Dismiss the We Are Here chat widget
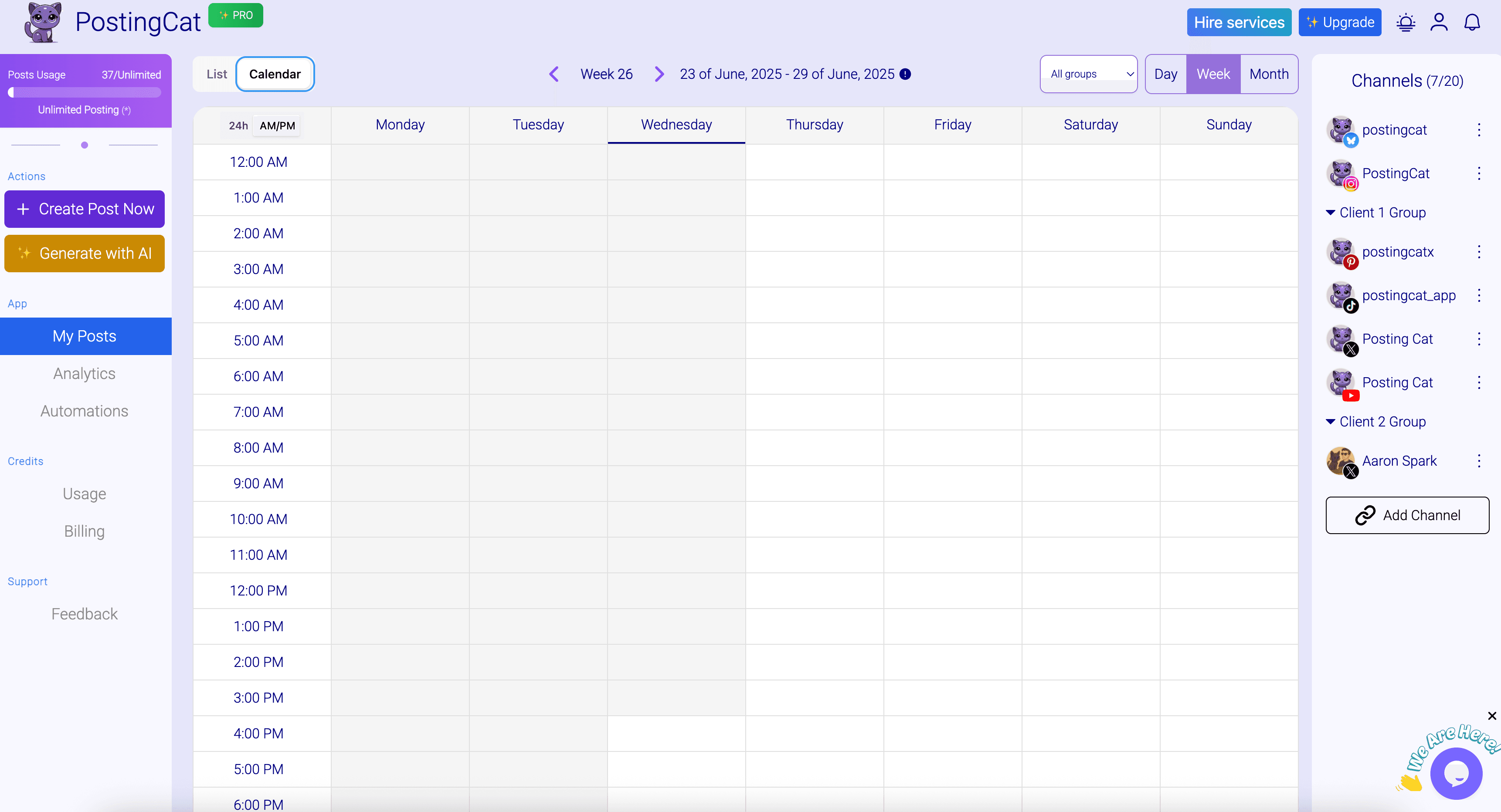 click(1492, 716)
